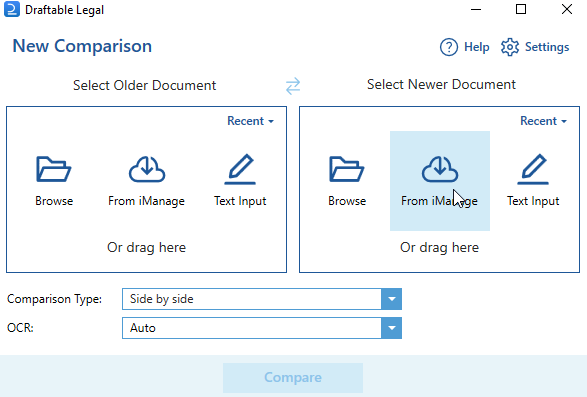Click the Draftable Legal app logo
This screenshot has width=587, height=397.
pyautogui.click(x=12, y=10)
